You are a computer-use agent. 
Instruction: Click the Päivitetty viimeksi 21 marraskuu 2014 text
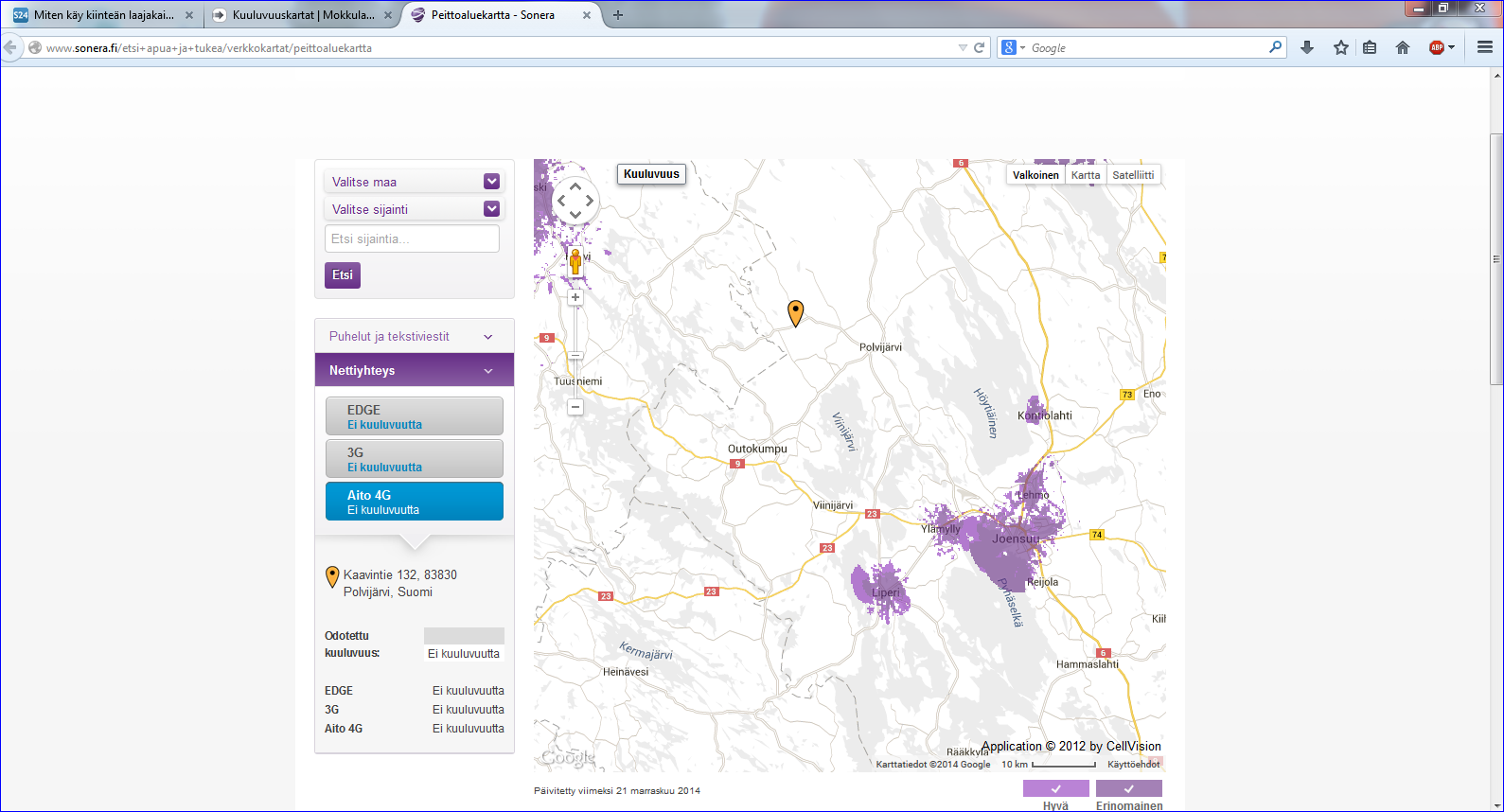point(617,790)
